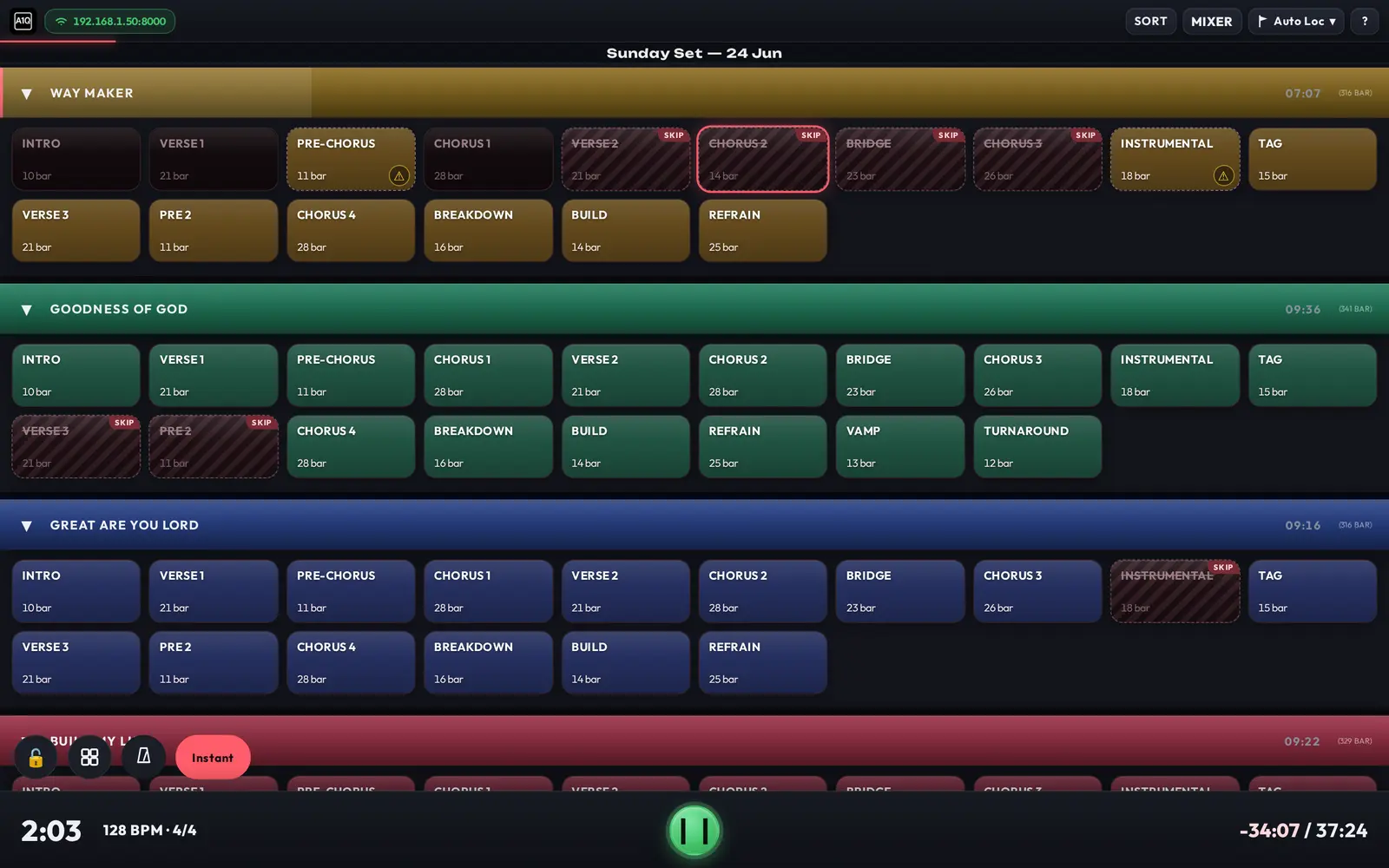Select Goodness of God Turnaround tile

pos(1037,447)
